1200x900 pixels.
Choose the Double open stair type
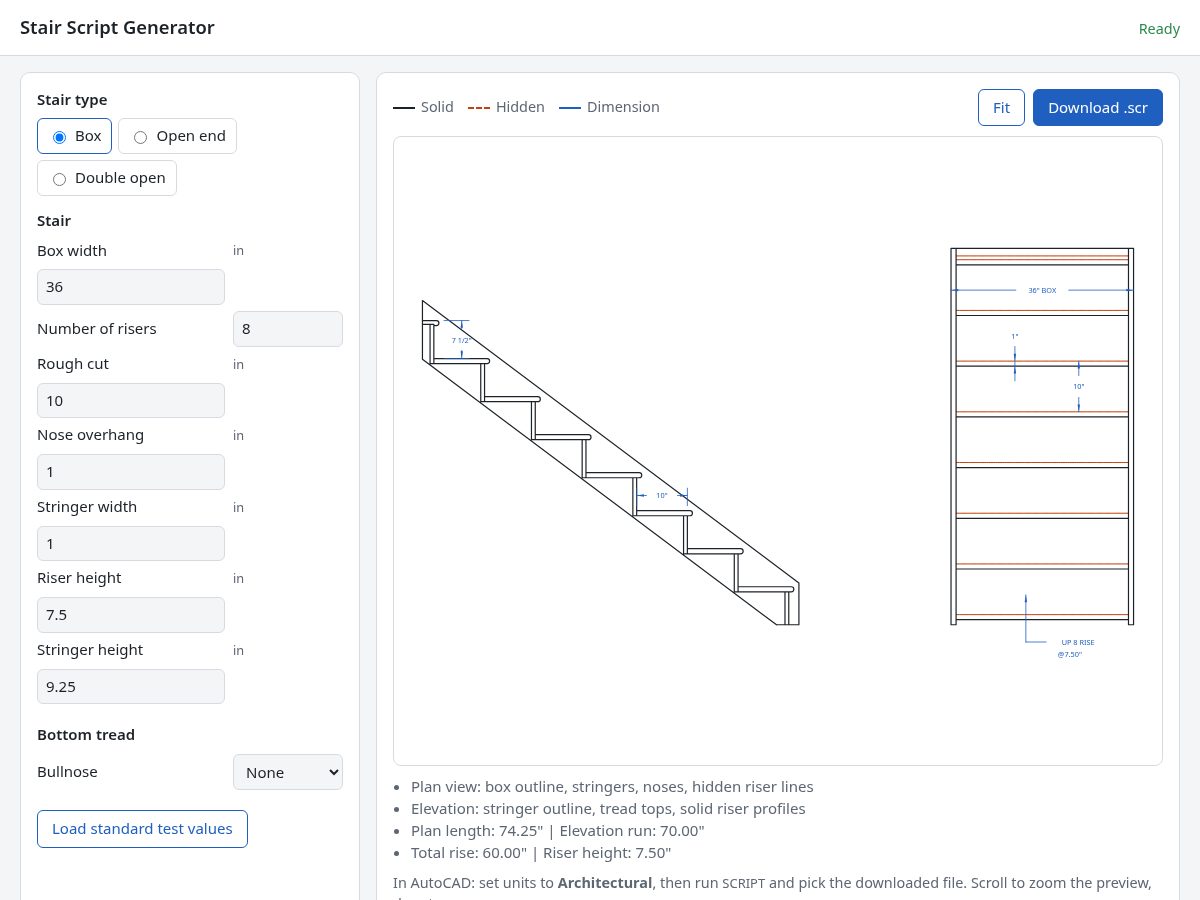pos(107,178)
